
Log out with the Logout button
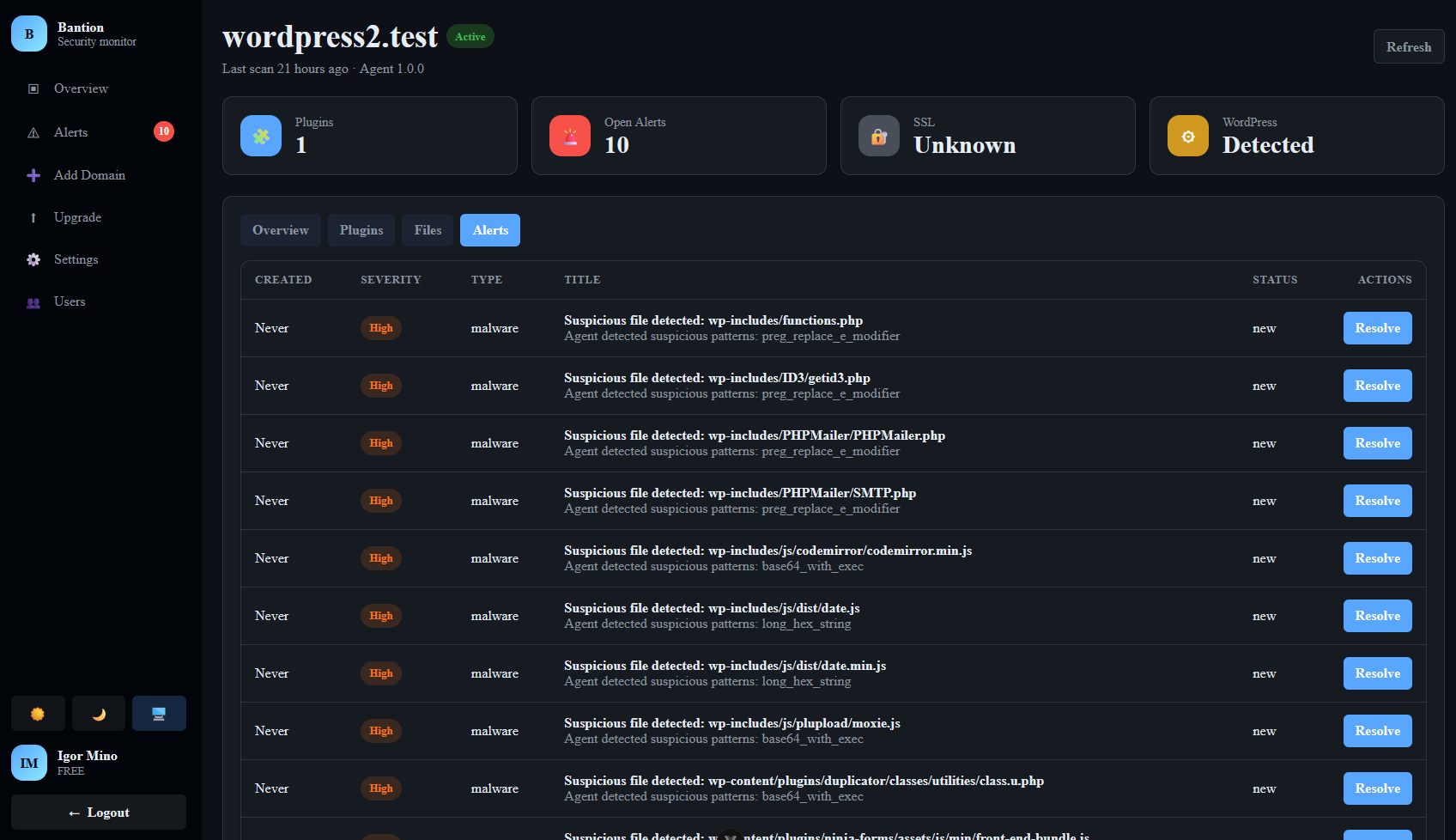[x=99, y=813]
